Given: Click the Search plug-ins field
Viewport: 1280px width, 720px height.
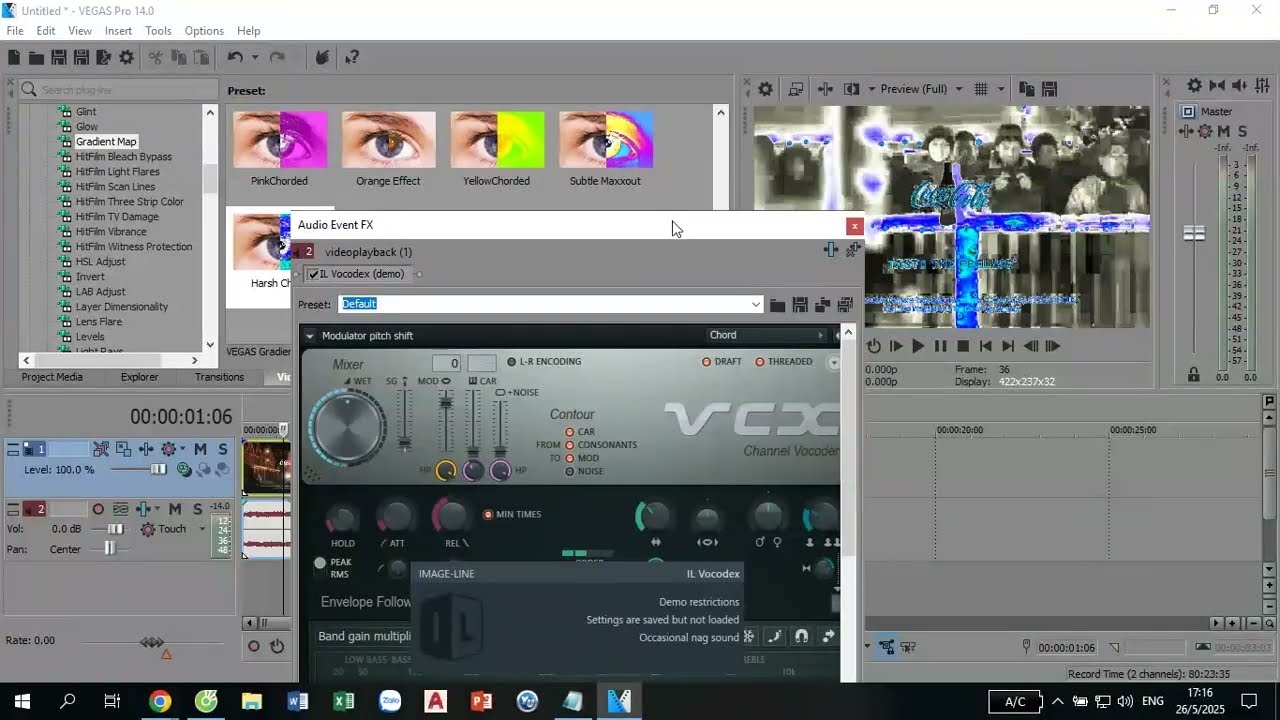Looking at the screenshot, I should pyautogui.click(x=118, y=90).
